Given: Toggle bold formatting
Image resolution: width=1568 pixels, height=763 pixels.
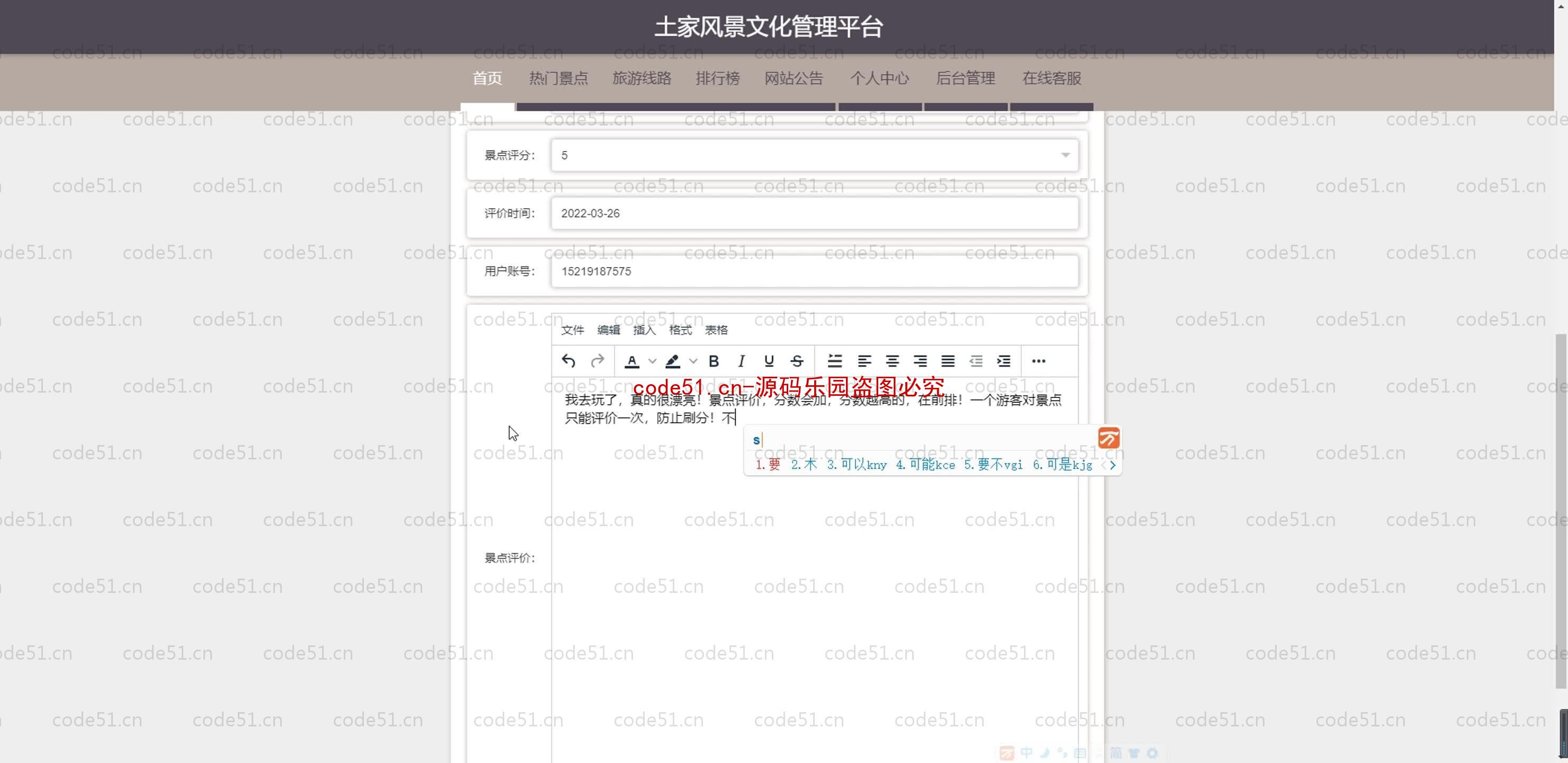Looking at the screenshot, I should [x=714, y=361].
